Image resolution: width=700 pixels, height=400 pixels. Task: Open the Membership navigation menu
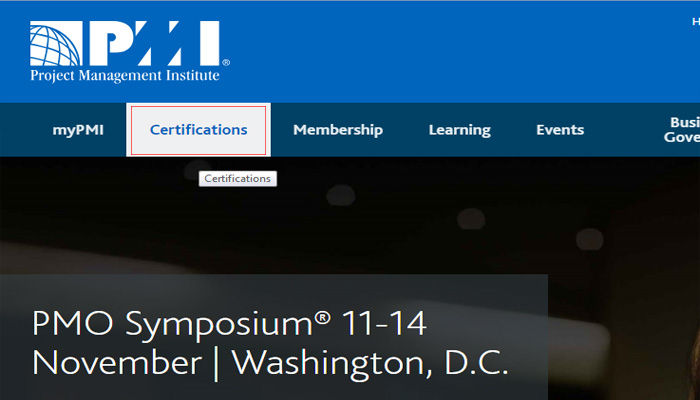338,130
